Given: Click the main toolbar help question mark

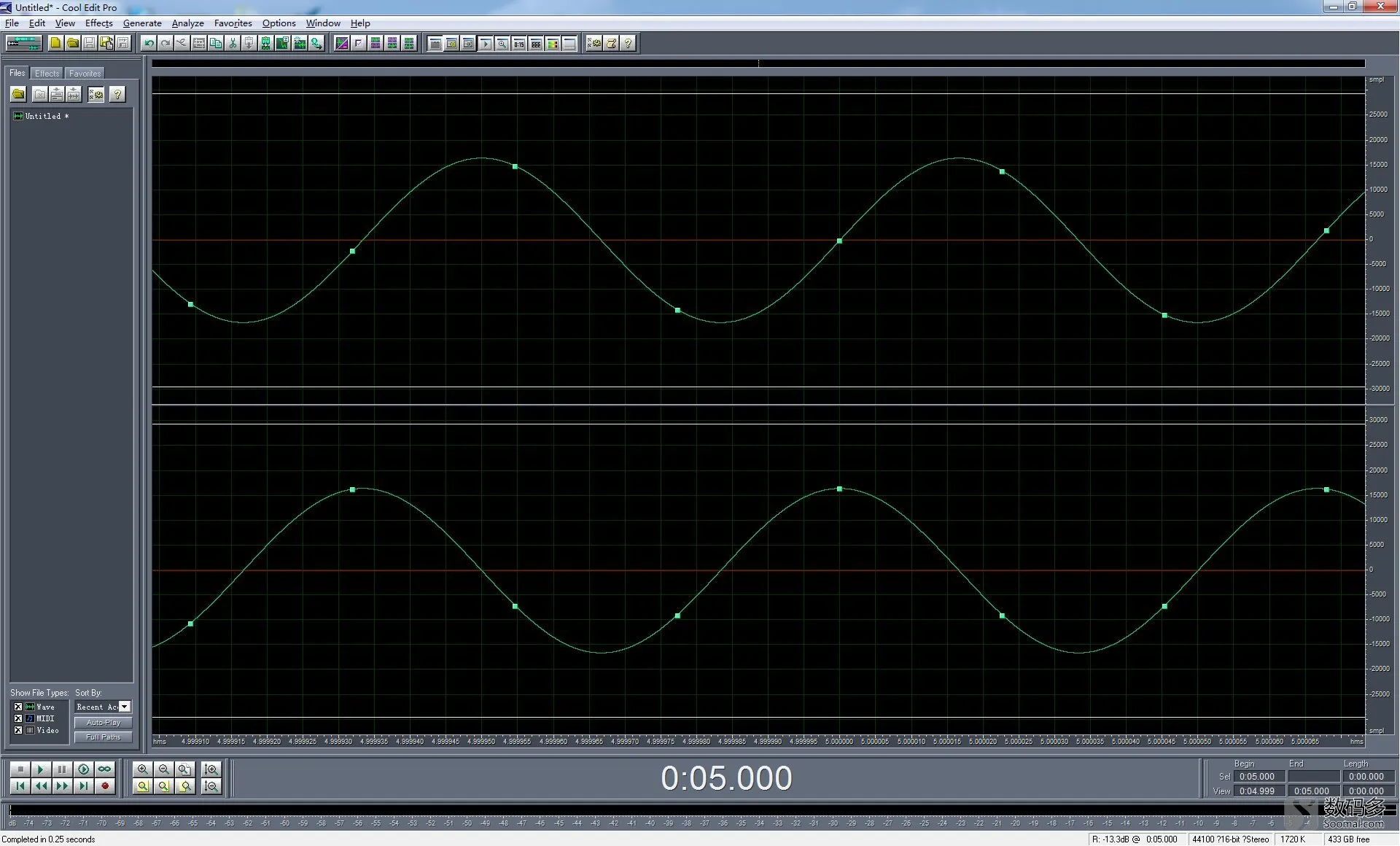Looking at the screenshot, I should tap(628, 43).
